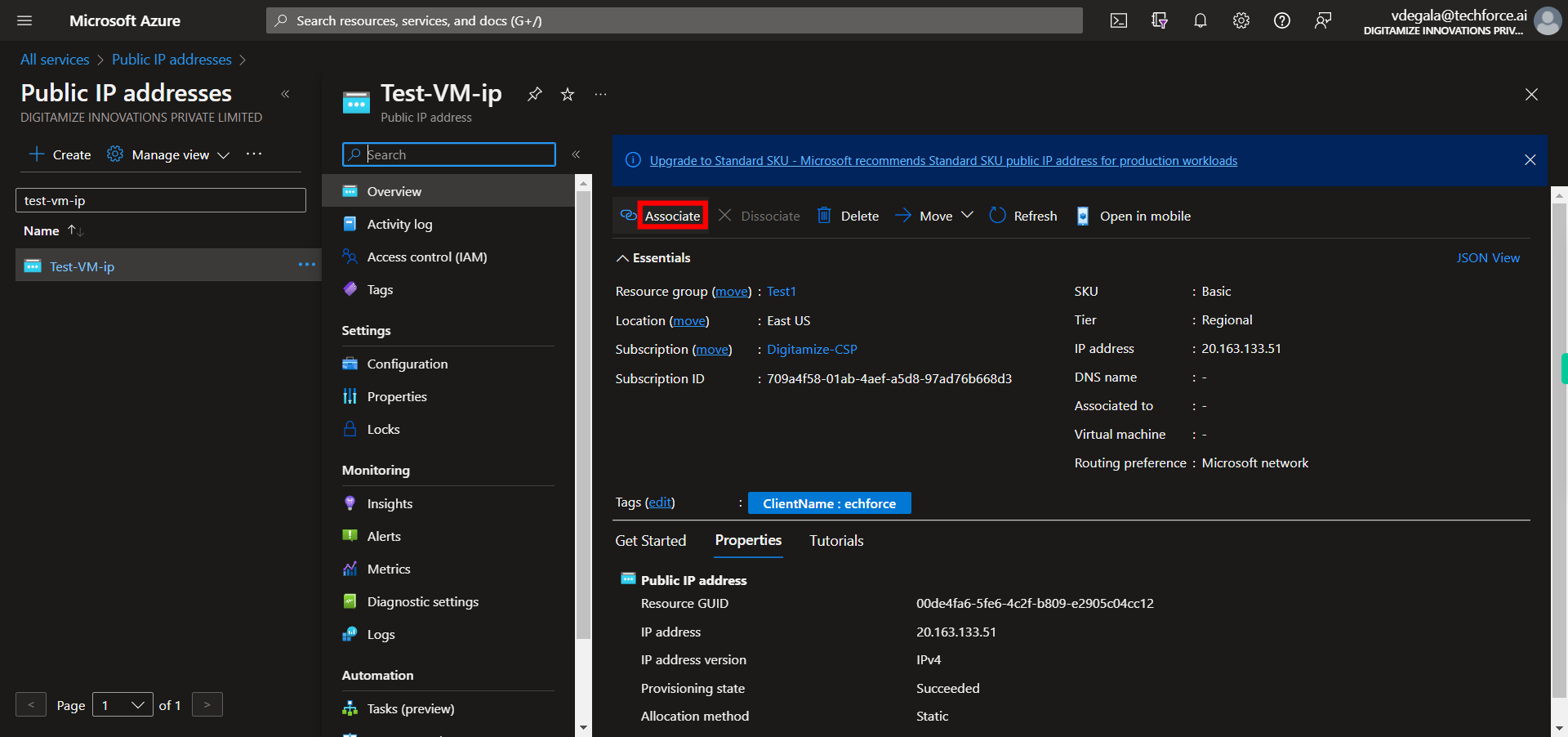Click the user account avatar

pyautogui.click(x=1548, y=20)
